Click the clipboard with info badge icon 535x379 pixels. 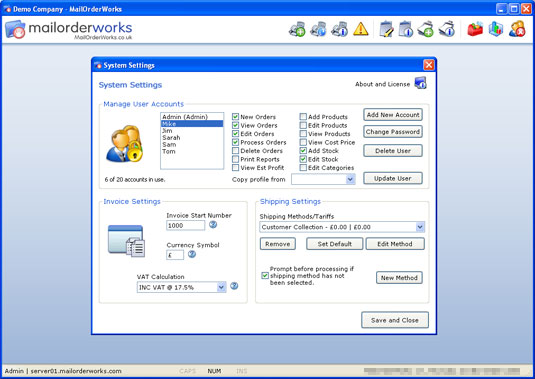tap(406, 29)
